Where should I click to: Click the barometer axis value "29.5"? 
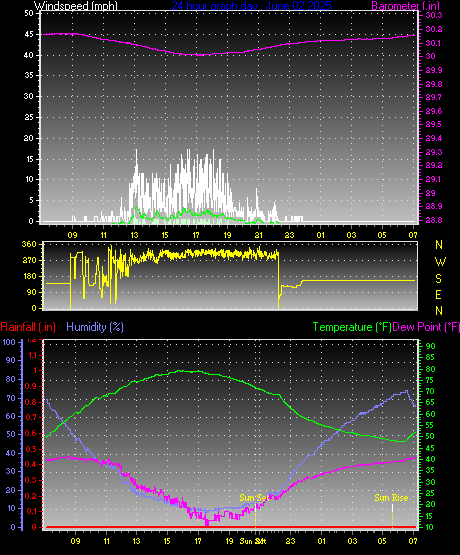(x=434, y=124)
